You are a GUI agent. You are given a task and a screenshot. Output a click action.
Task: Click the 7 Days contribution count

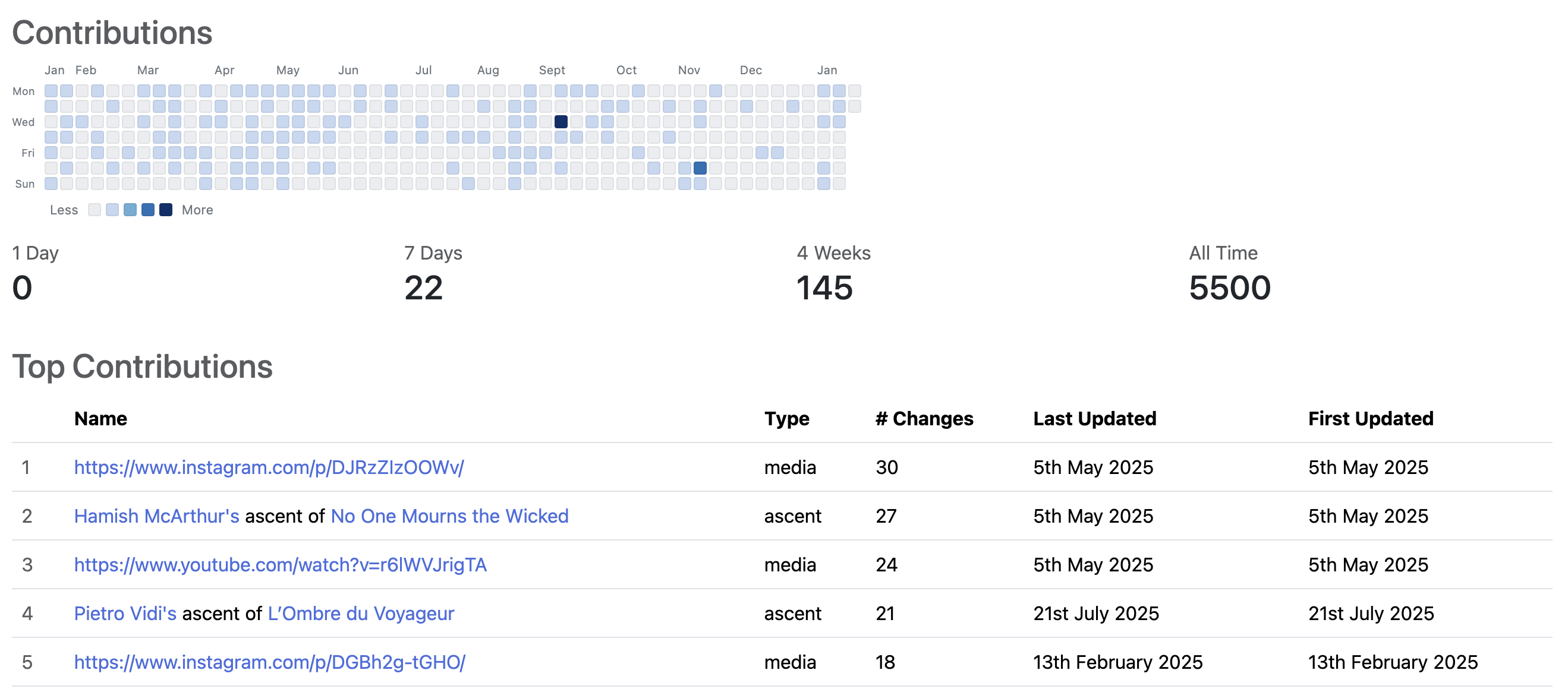pyautogui.click(x=424, y=288)
